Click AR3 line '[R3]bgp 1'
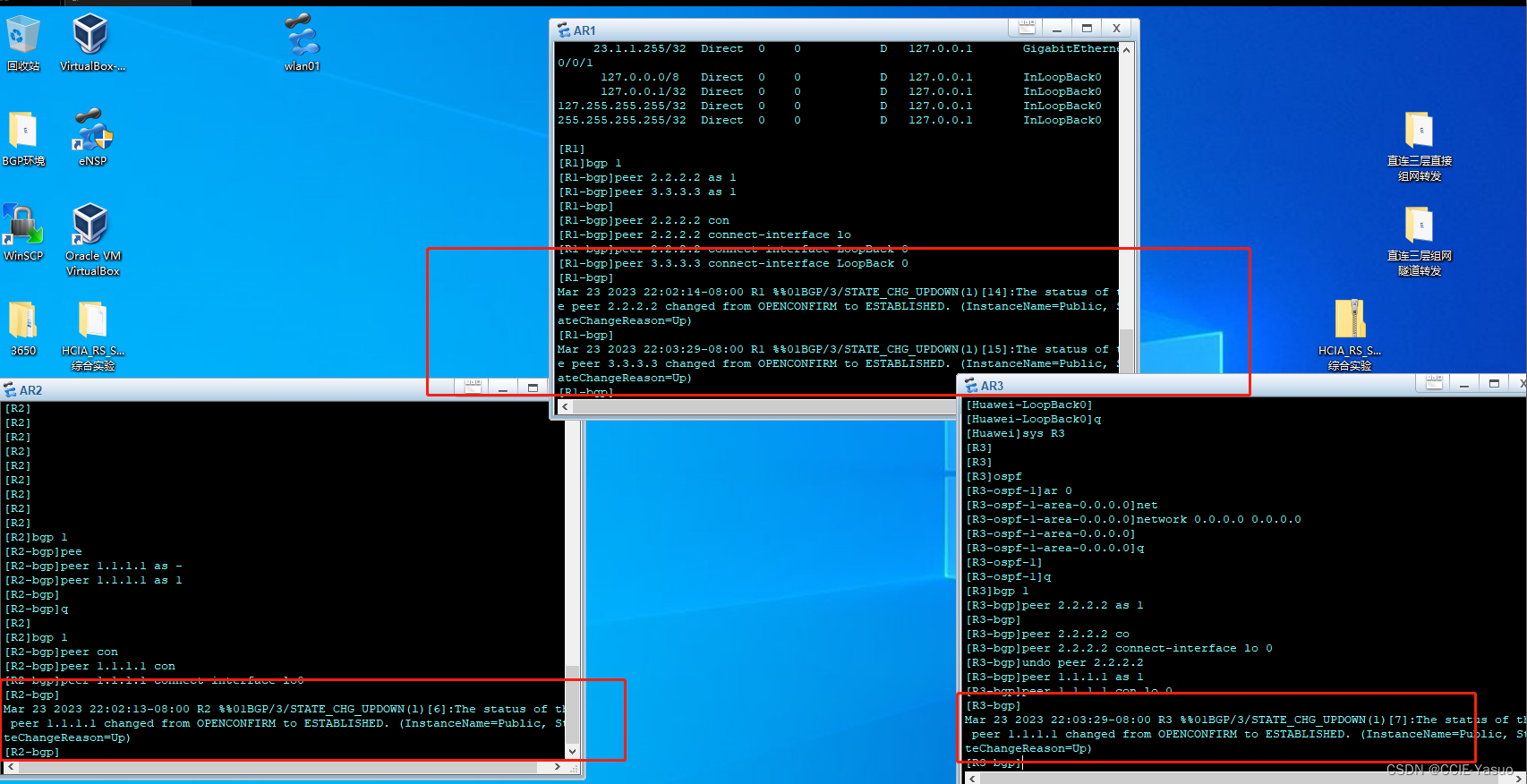The width and height of the screenshot is (1527, 784). (x=997, y=591)
